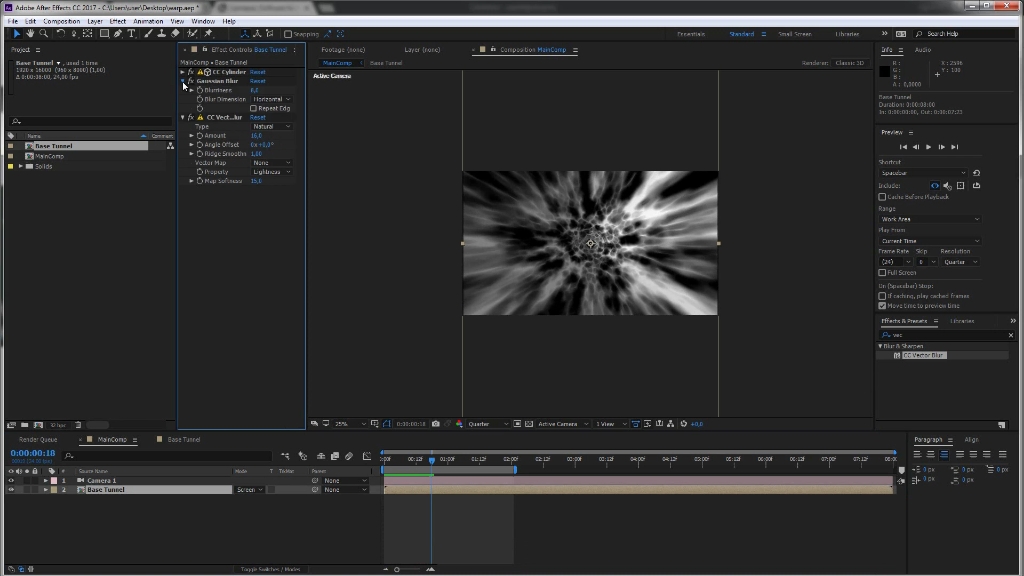Enable Snapping in the toolbar
Screen dimensions: 1024x576
(x=290, y=33)
